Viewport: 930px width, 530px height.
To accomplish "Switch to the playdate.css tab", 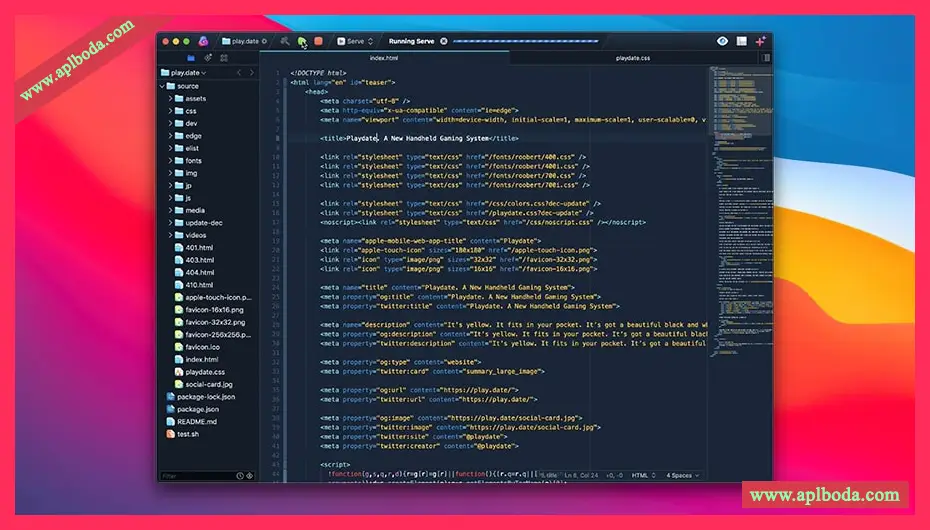I will click(632, 58).
